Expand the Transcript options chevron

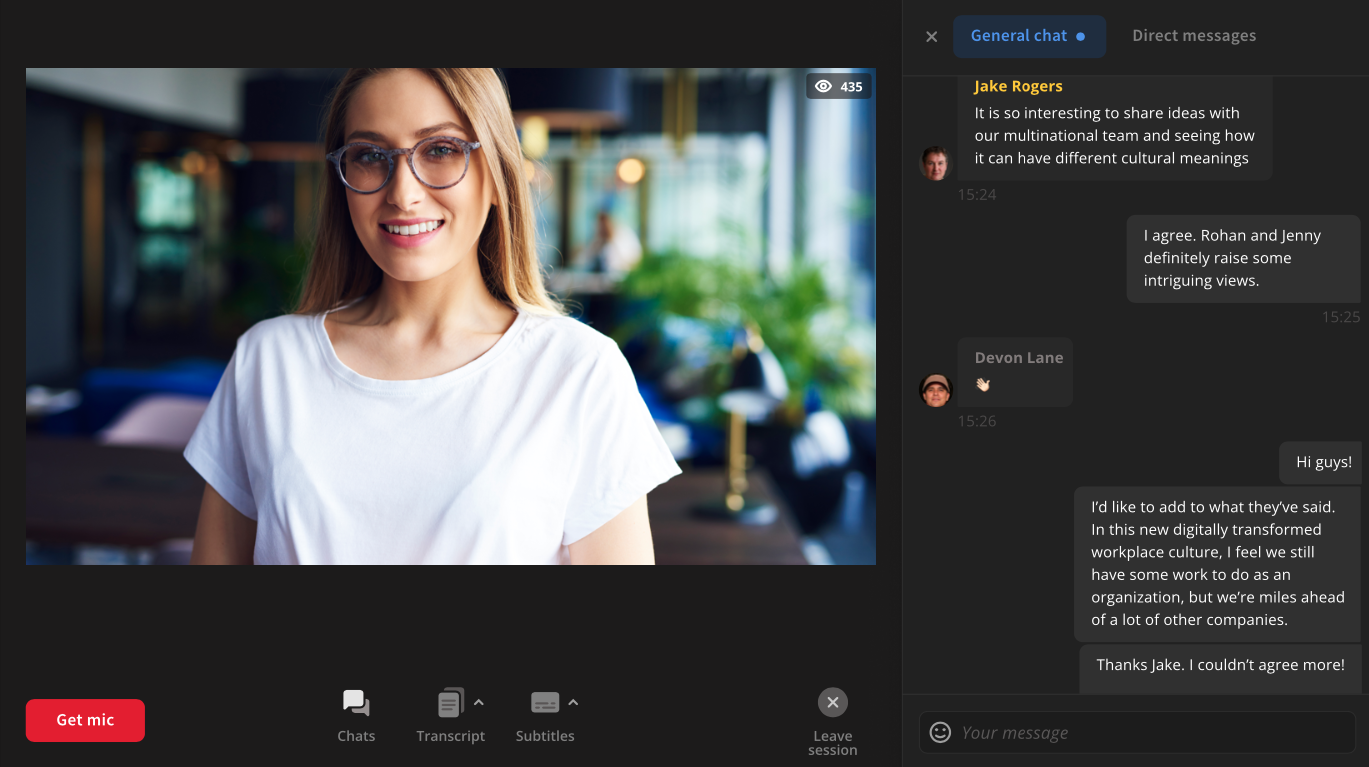479,703
